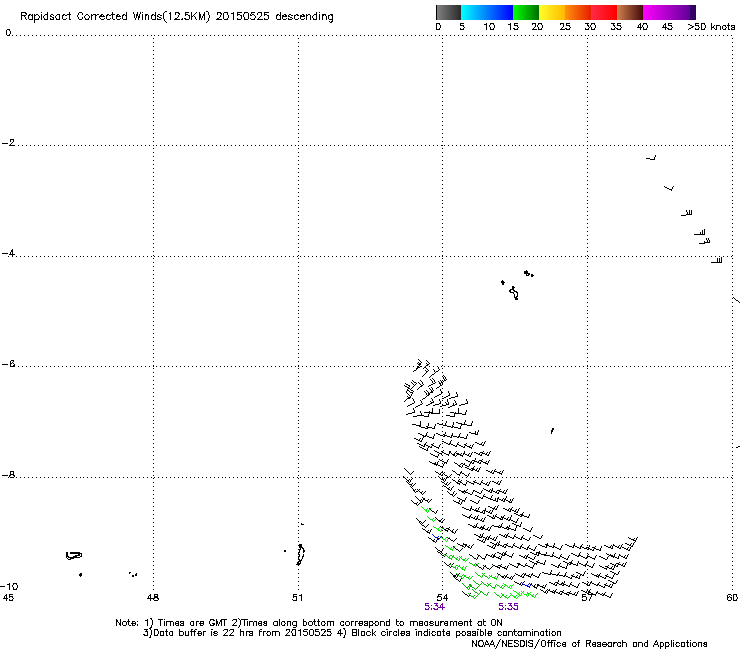Click the NOAA/NESDIS credit line
This screenshot has width=740, height=650.
click(x=589, y=644)
